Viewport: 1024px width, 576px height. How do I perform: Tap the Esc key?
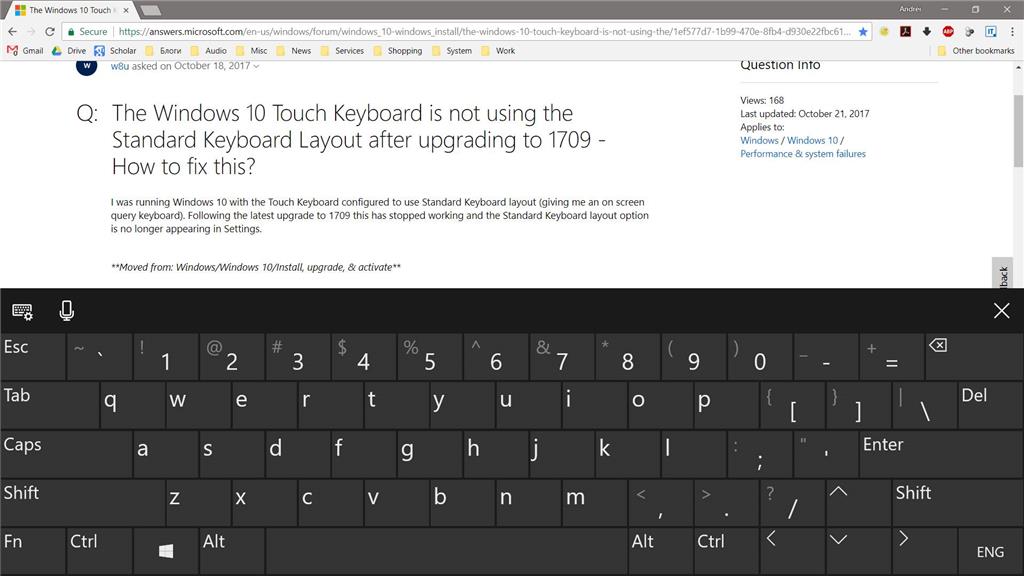click(x=33, y=357)
